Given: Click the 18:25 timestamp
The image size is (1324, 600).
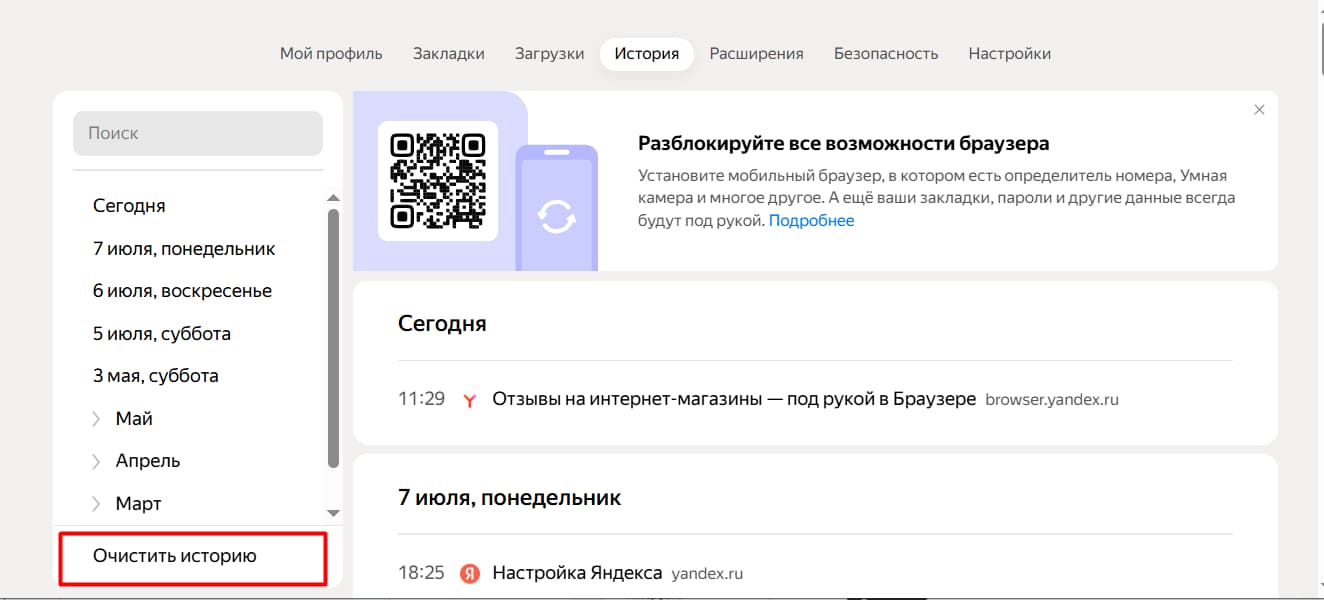Looking at the screenshot, I should point(421,573).
